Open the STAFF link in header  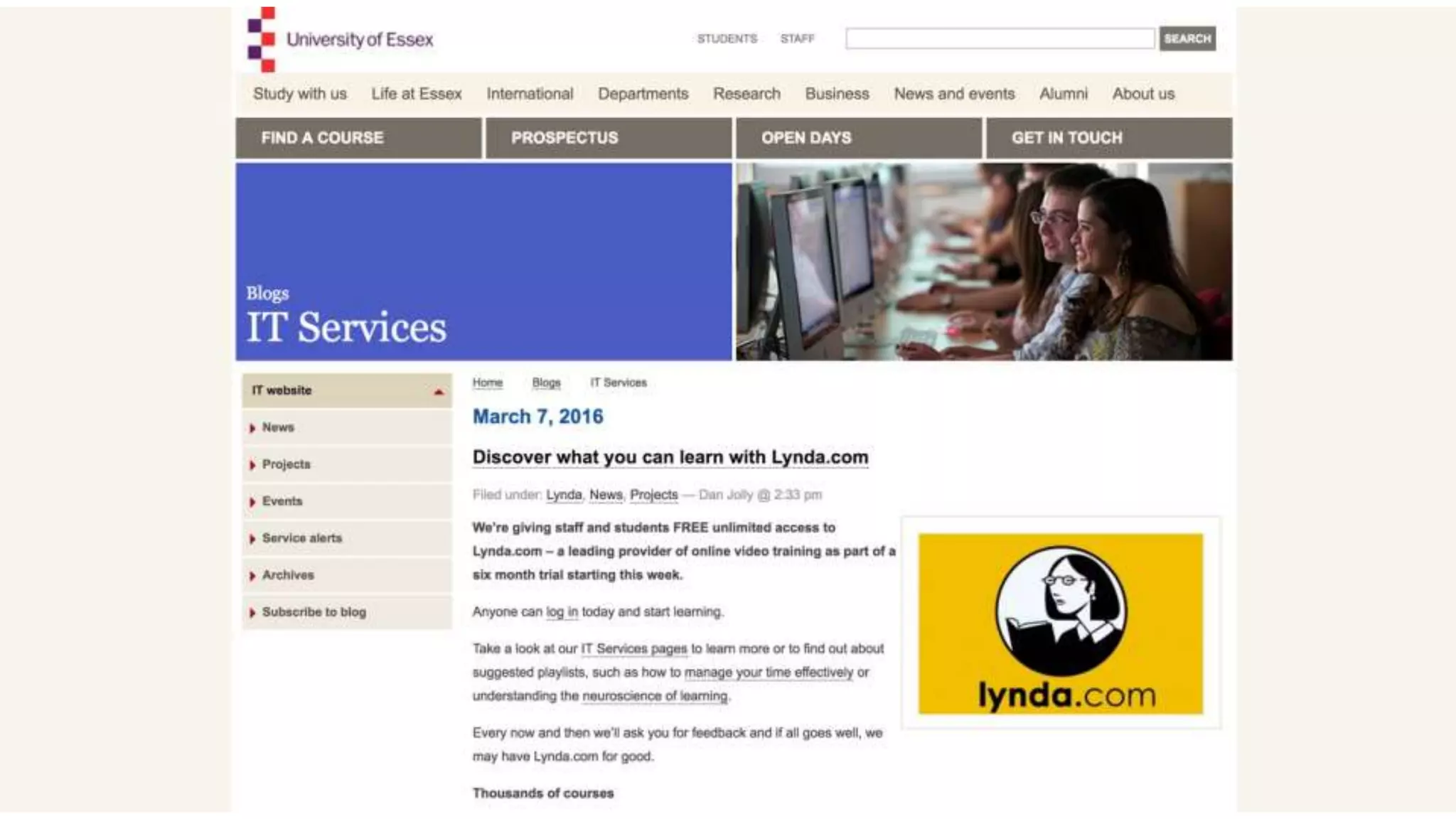click(797, 38)
